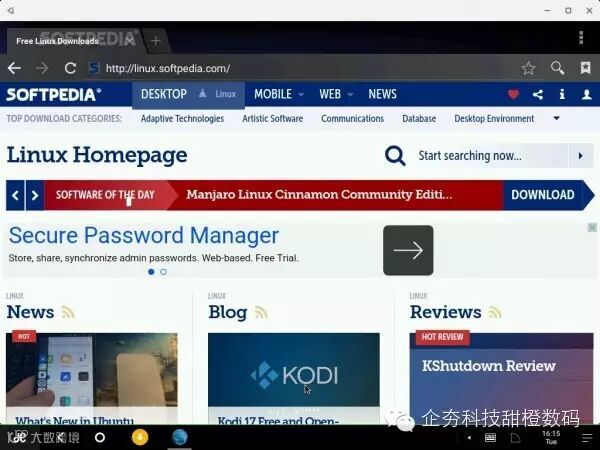
Task: Open browser three-dot overflow menu
Action: pyautogui.click(x=581, y=38)
